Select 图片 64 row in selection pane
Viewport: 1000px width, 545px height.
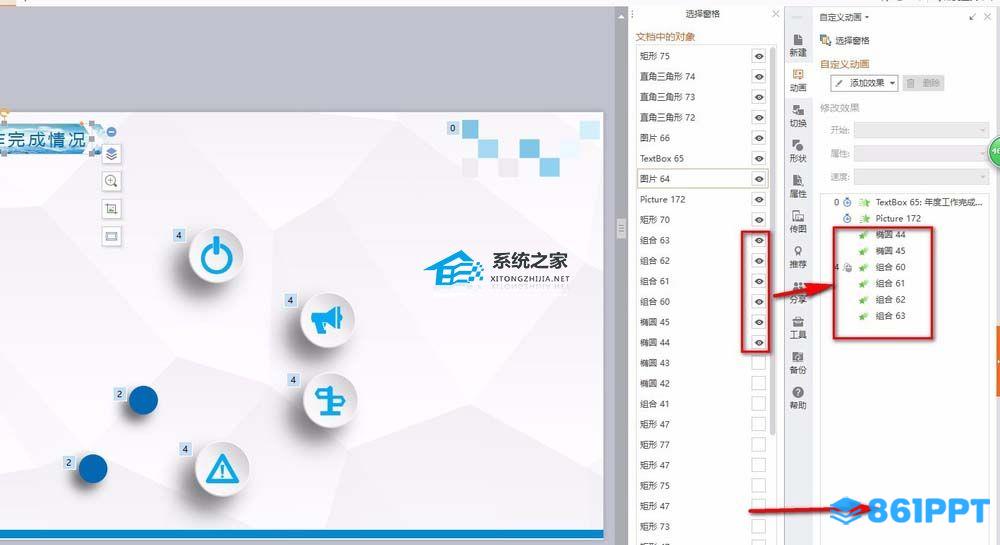point(702,178)
